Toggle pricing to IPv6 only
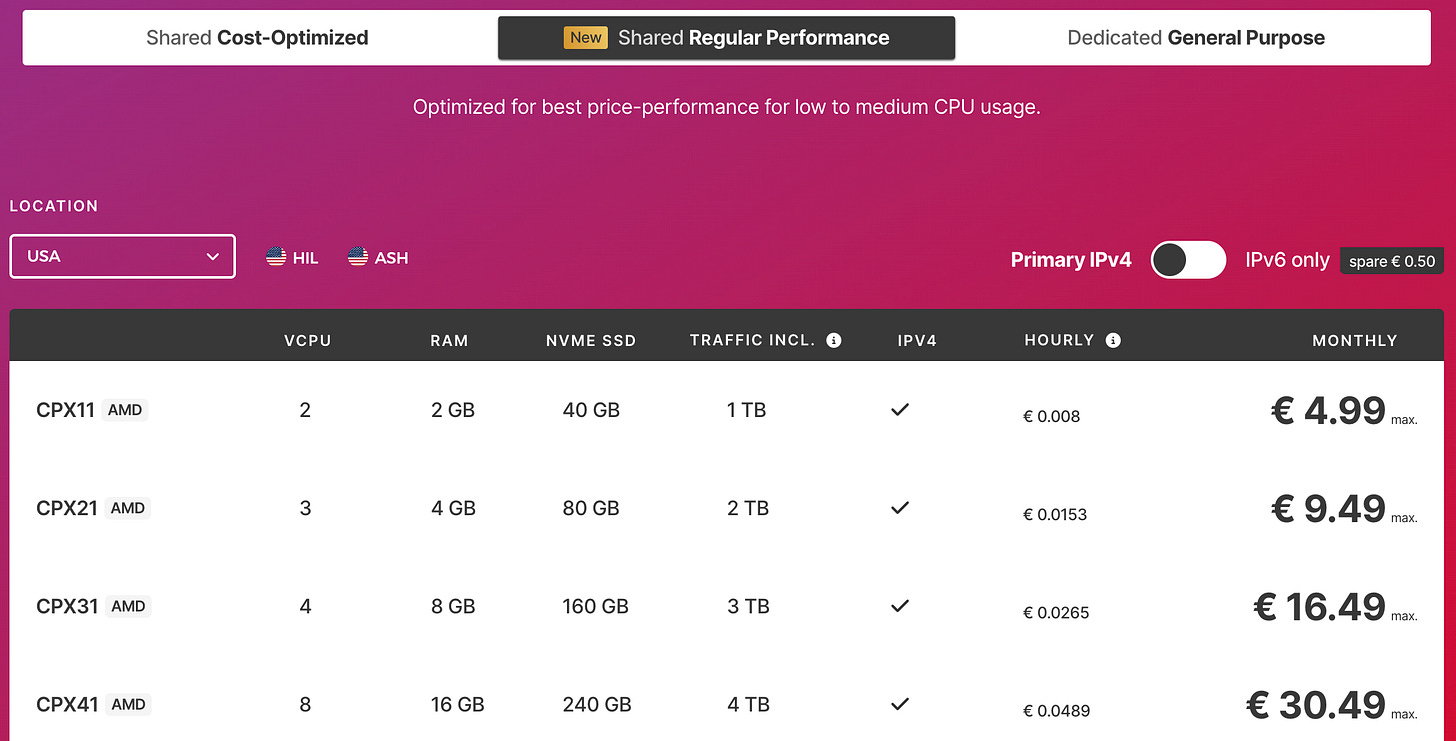The width and height of the screenshot is (1456, 741). 1188,259
